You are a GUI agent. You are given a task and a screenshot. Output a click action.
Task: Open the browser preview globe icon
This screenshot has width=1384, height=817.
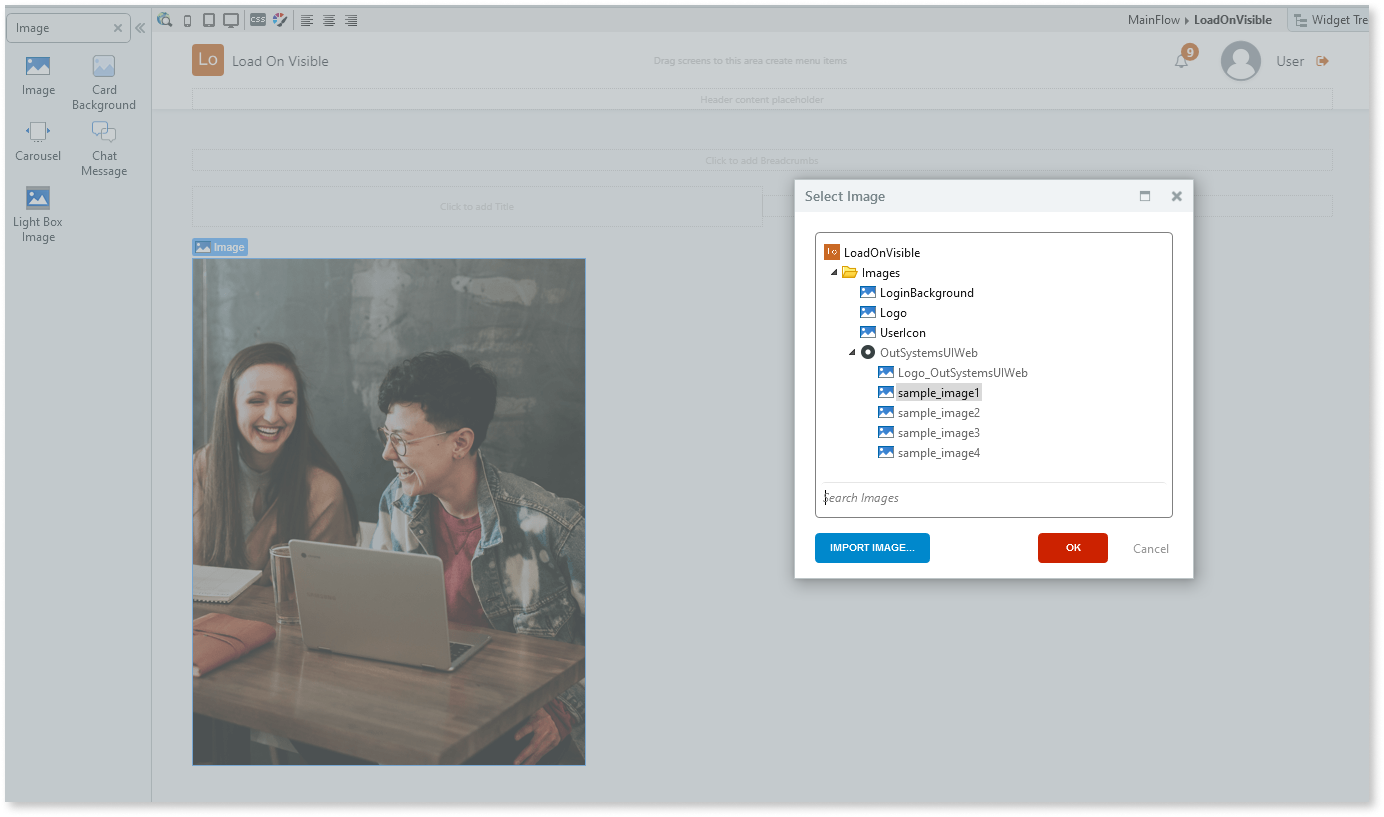(164, 19)
